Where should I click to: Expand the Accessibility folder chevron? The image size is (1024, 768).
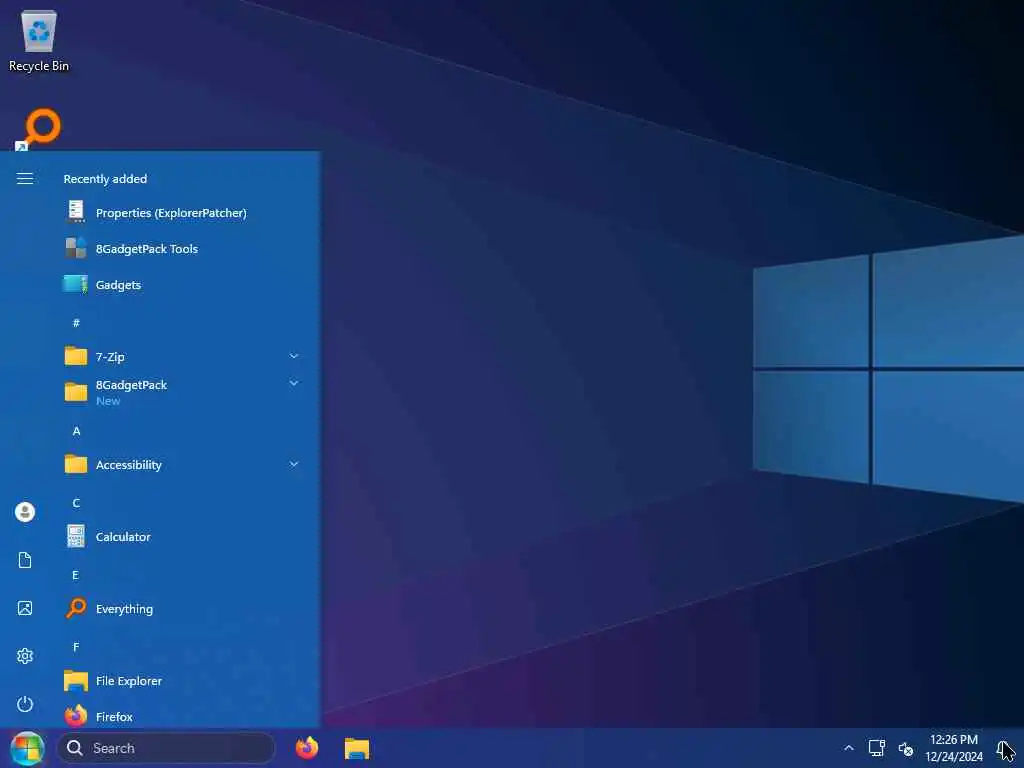294,464
